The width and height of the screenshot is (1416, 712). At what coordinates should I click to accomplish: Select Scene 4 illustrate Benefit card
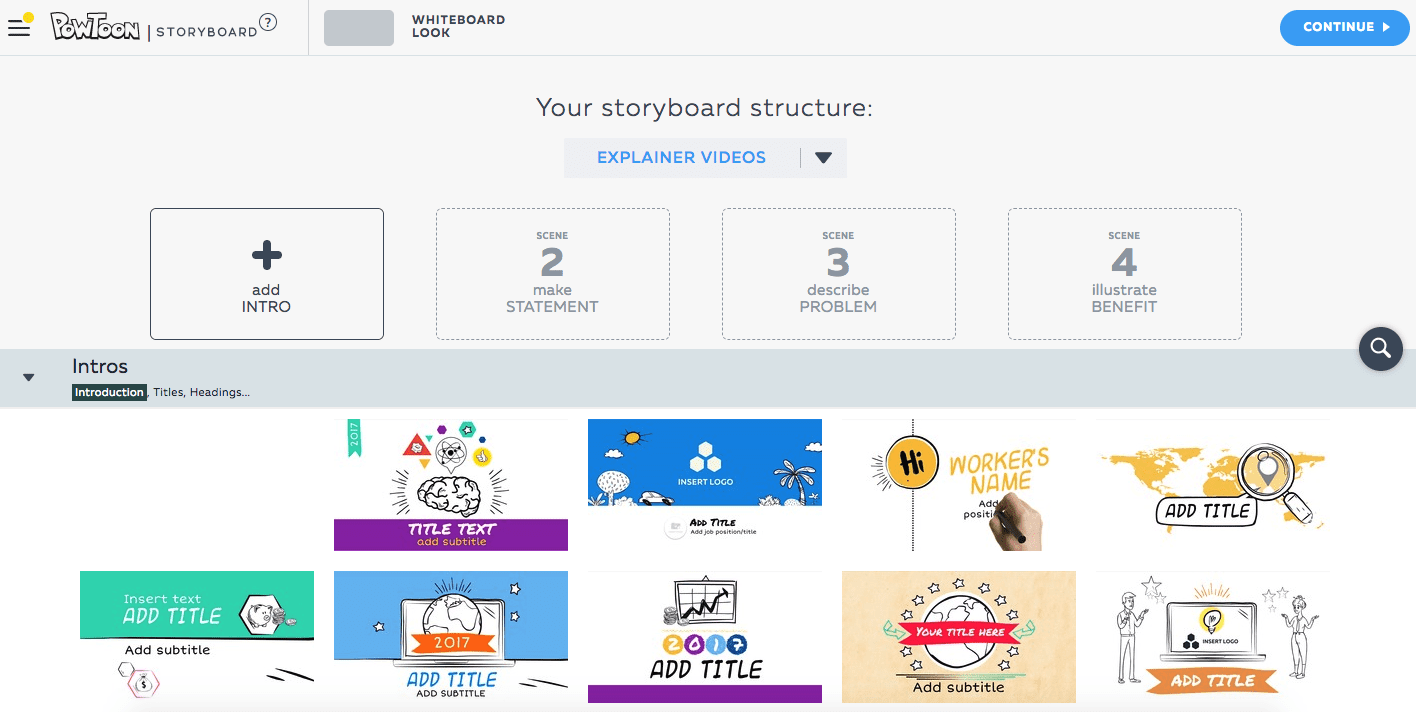pos(1124,274)
